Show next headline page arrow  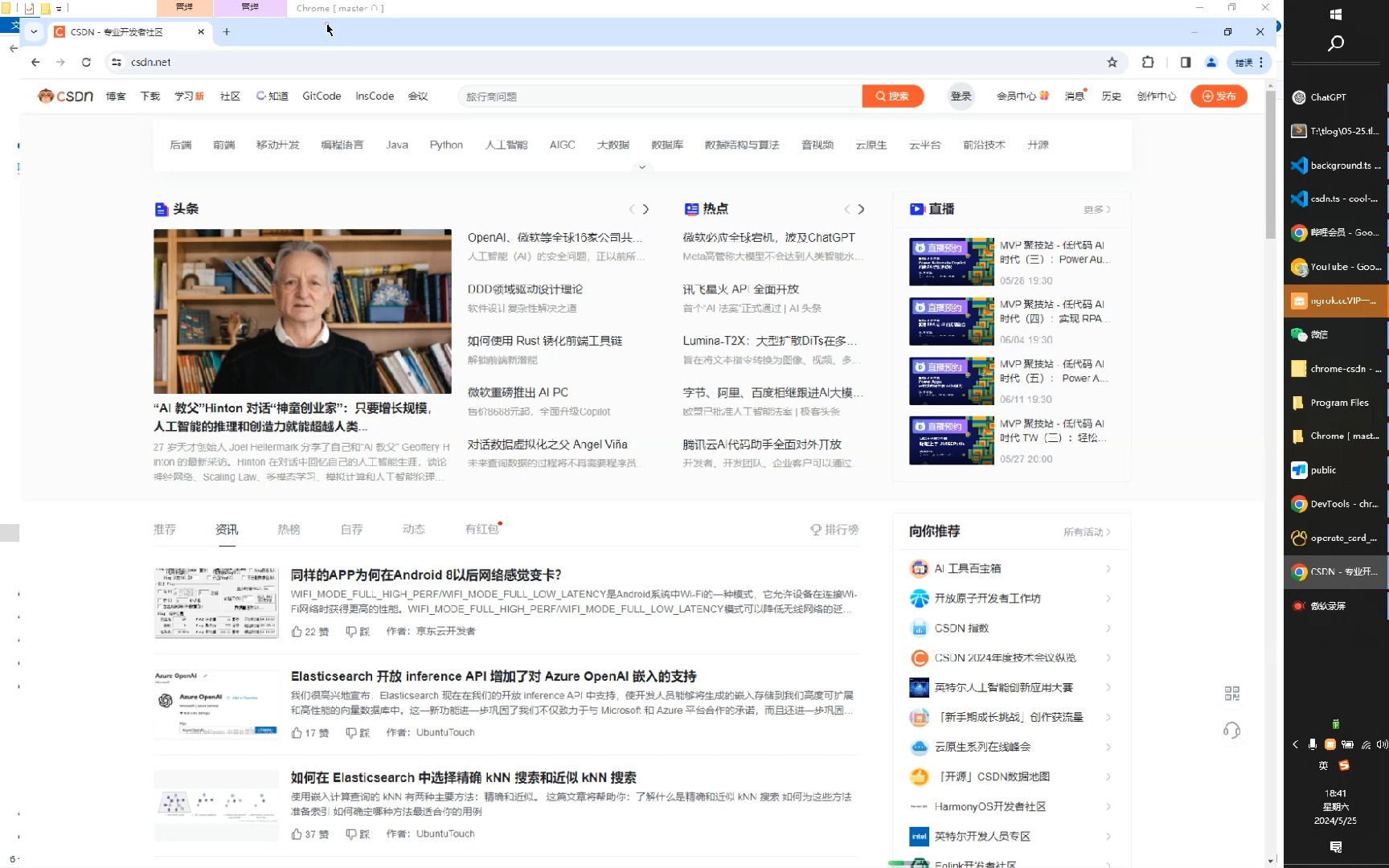coord(645,209)
